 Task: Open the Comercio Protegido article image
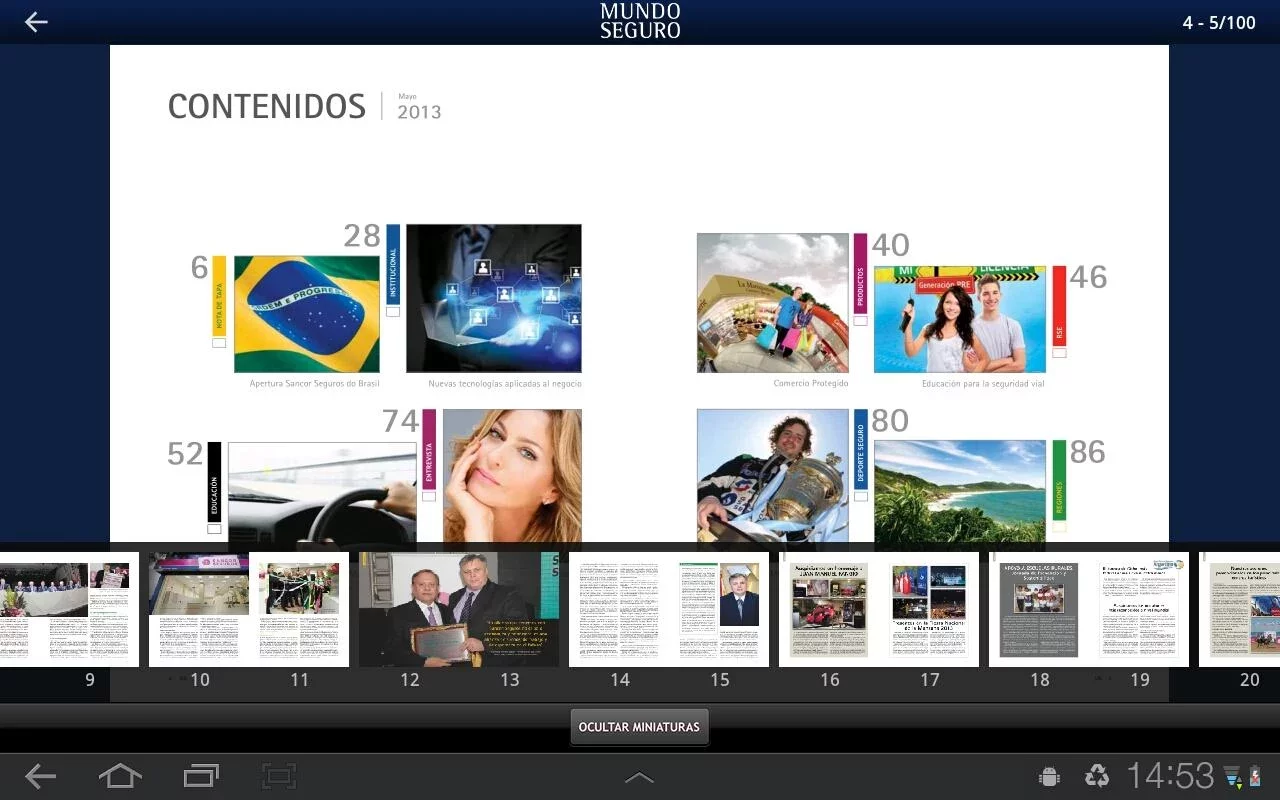tap(773, 303)
